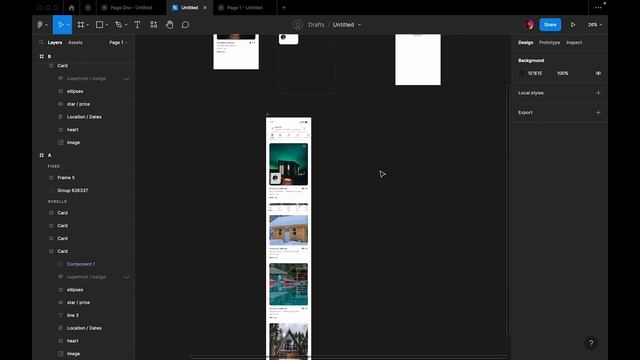Screen dimensions: 640x360
Task: Click the Background color swatch
Action: [521, 73]
